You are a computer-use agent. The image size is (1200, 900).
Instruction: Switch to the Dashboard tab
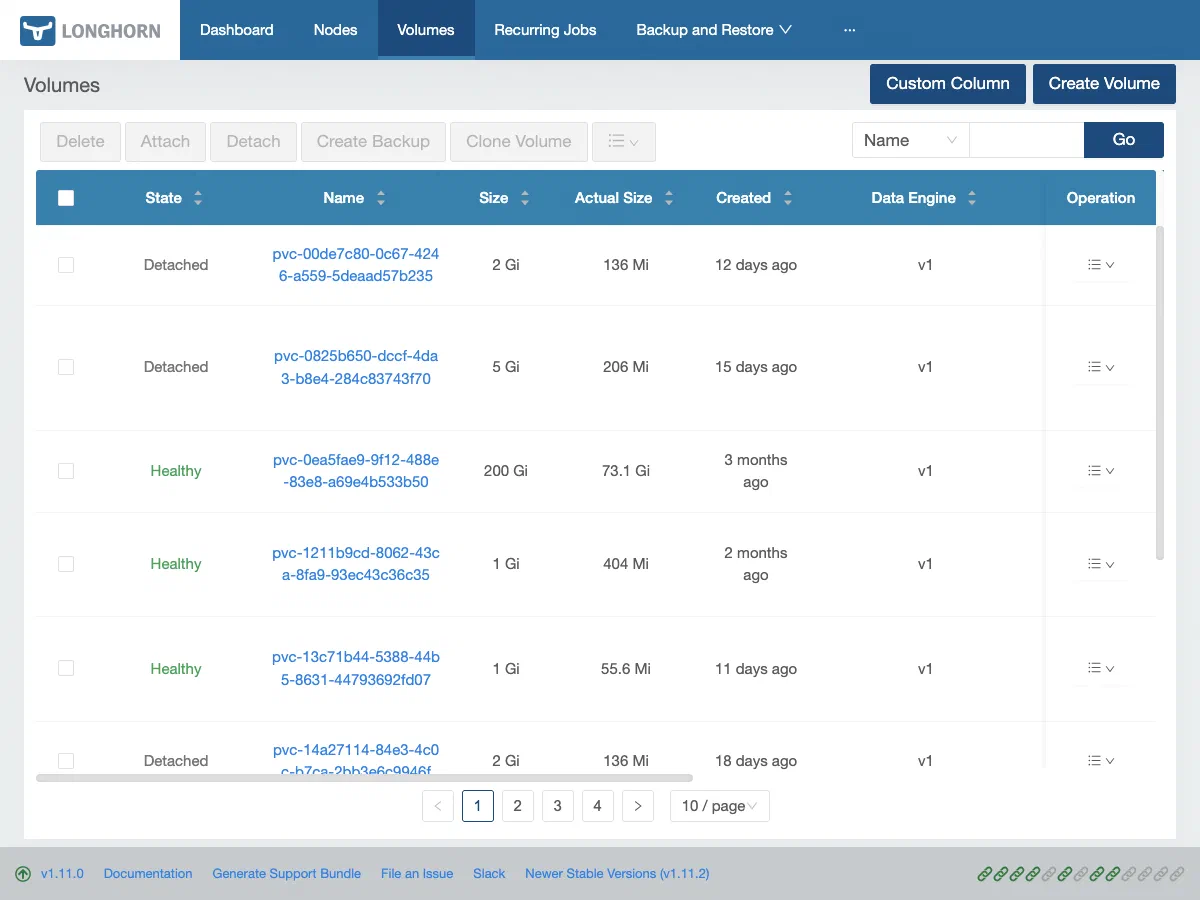pyautogui.click(x=237, y=30)
